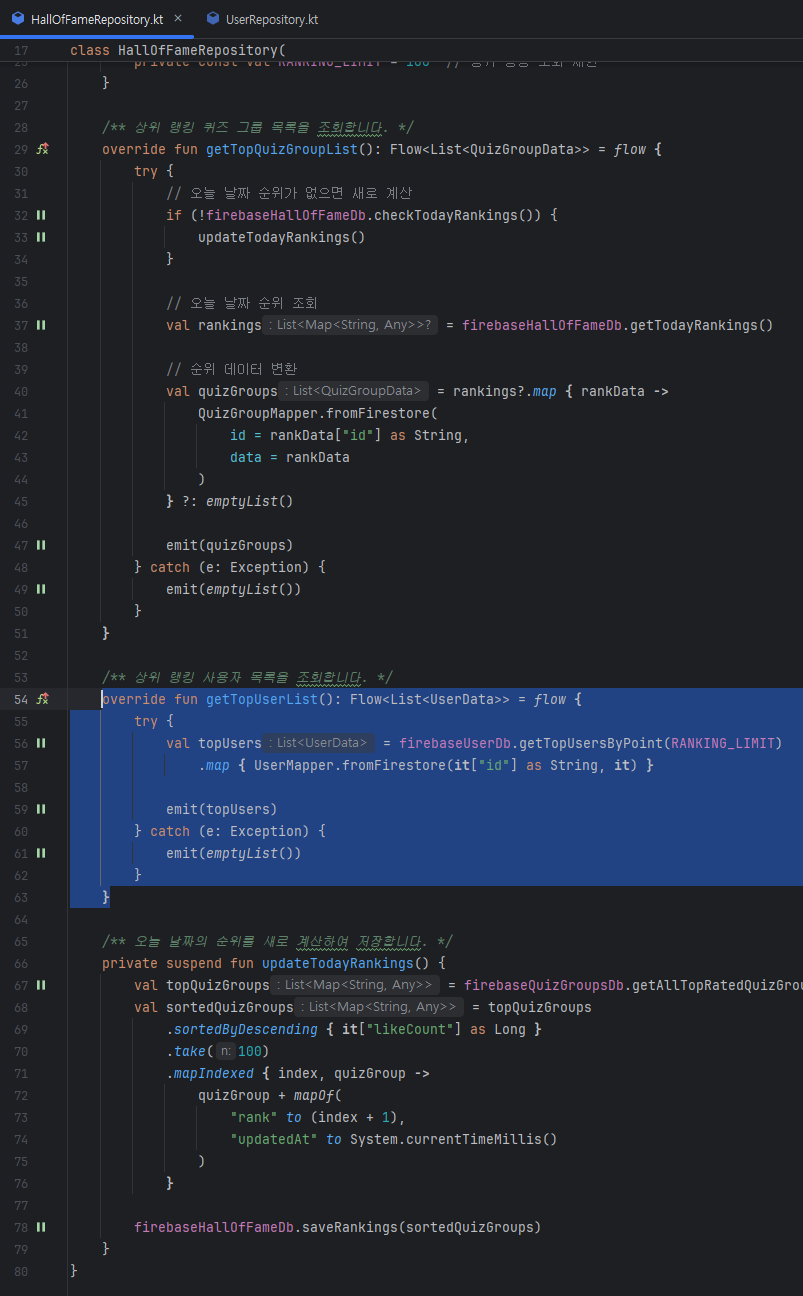Close the HallOfFameRepository.kt tab
This screenshot has width=803, height=1296.
pyautogui.click(x=178, y=19)
